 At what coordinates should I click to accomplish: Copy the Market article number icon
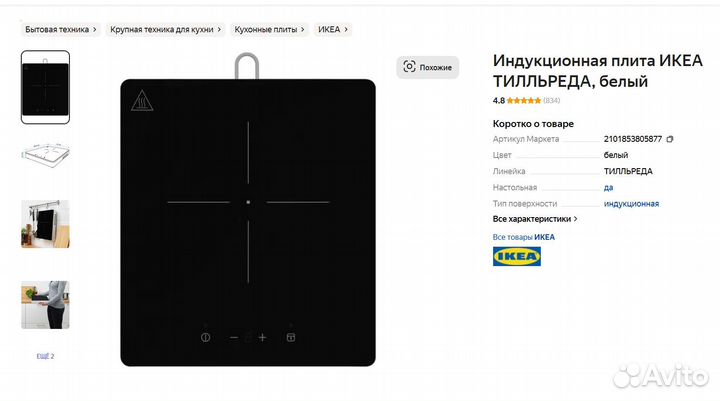pyautogui.click(x=670, y=139)
